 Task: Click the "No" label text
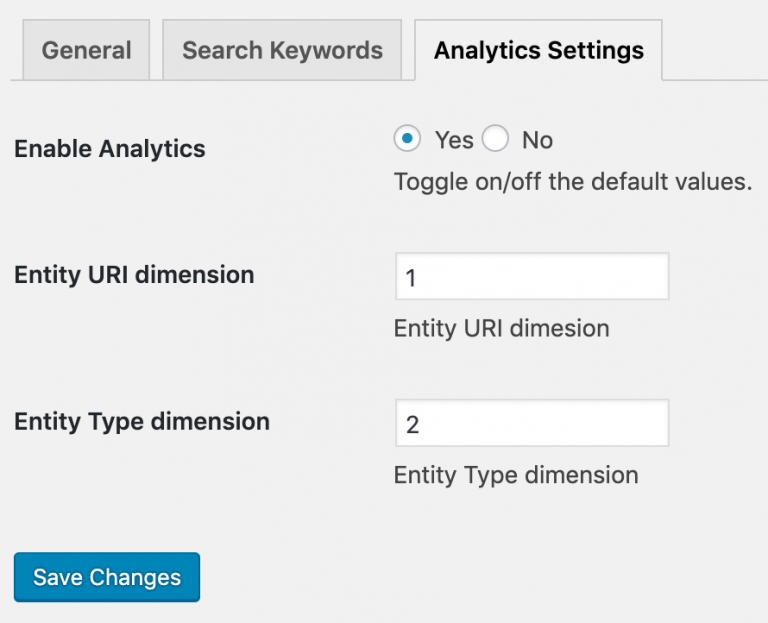click(537, 140)
